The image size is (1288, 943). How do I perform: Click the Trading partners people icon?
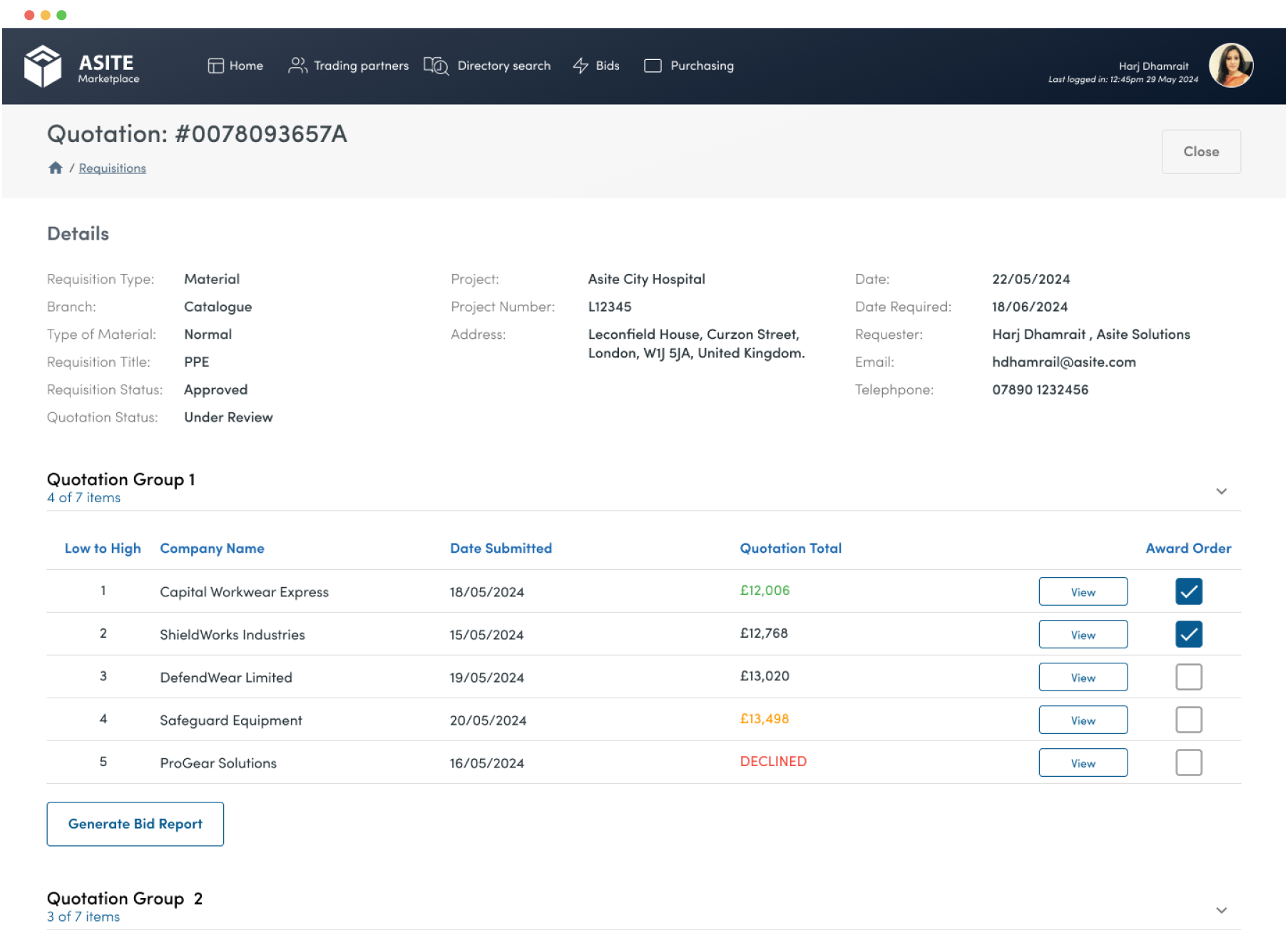297,66
